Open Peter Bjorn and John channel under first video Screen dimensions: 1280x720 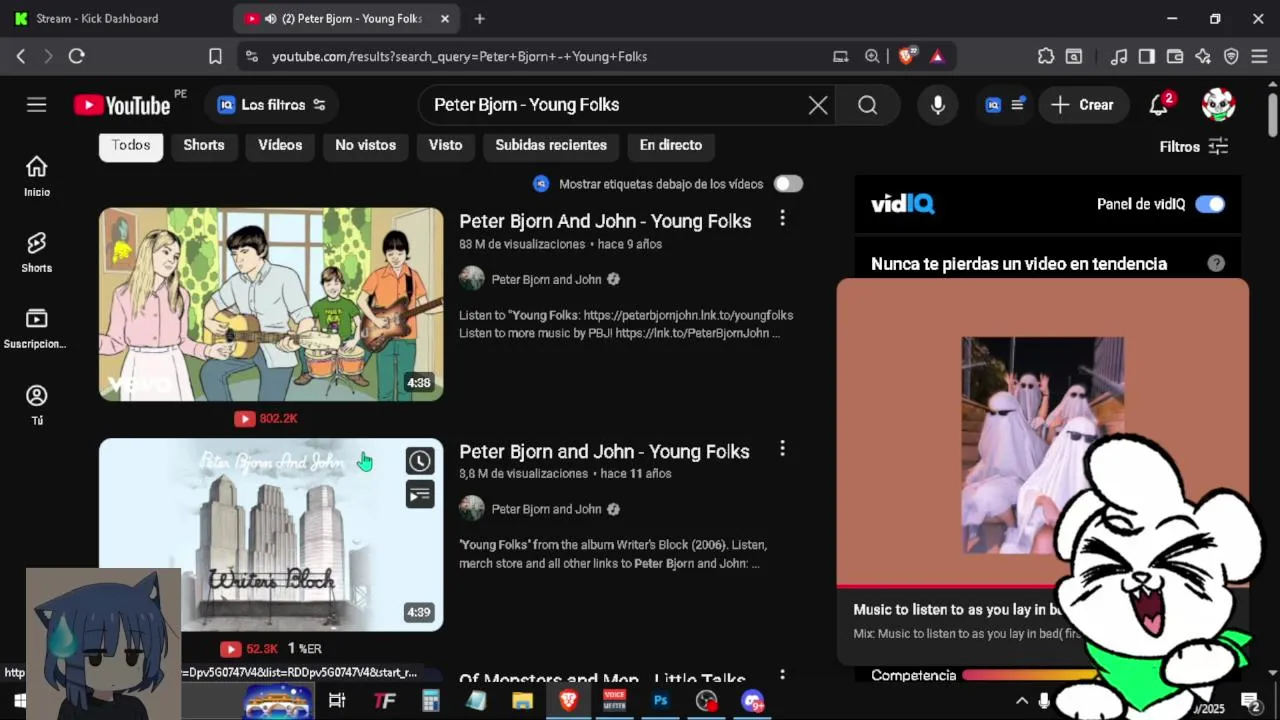[x=546, y=279]
